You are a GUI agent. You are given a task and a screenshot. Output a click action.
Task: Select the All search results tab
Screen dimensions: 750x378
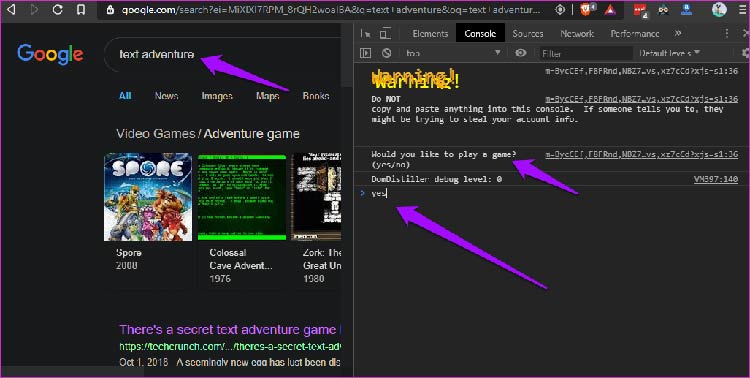pyautogui.click(x=125, y=96)
